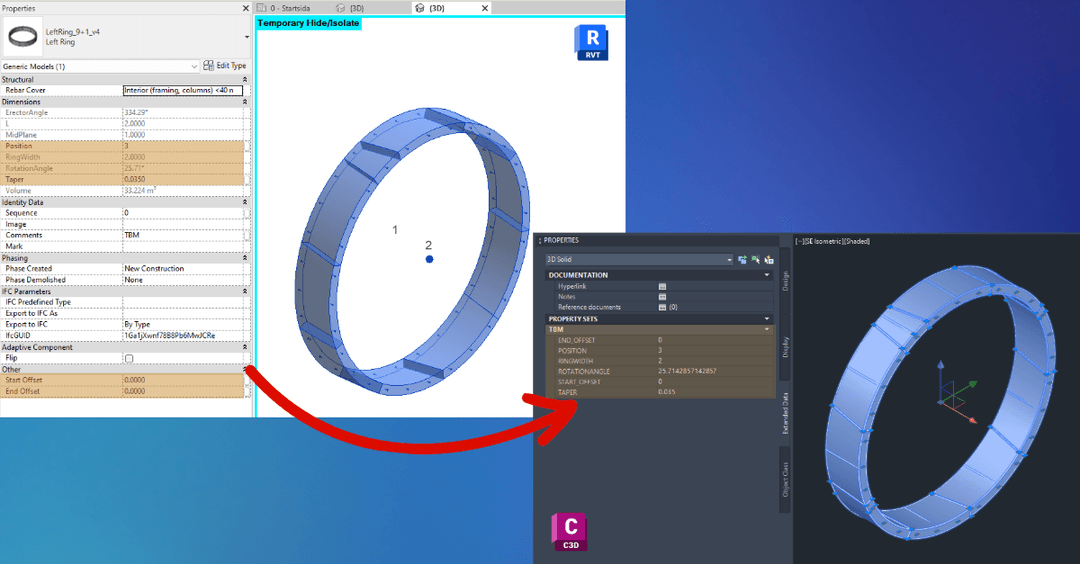1080x564 pixels.
Task: Open the 3D Solid object type dropdown
Action: click(730, 260)
